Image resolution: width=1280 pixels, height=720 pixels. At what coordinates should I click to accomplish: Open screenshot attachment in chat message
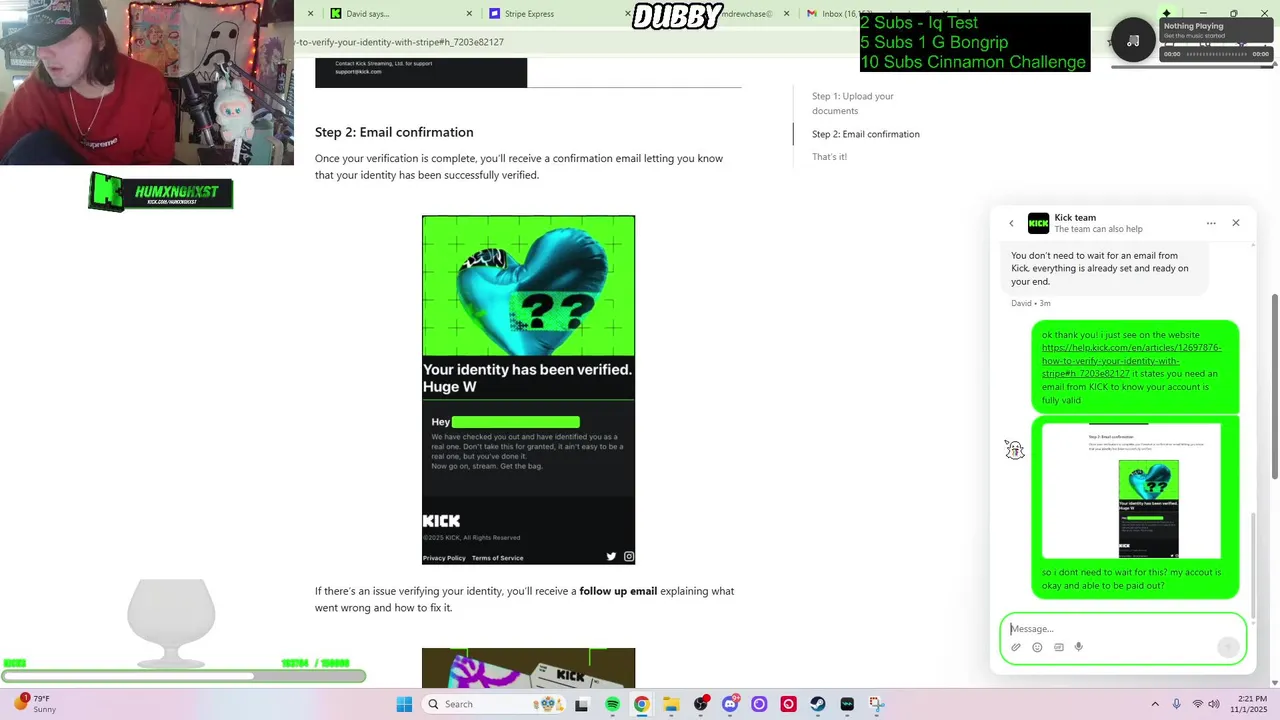tap(1131, 491)
